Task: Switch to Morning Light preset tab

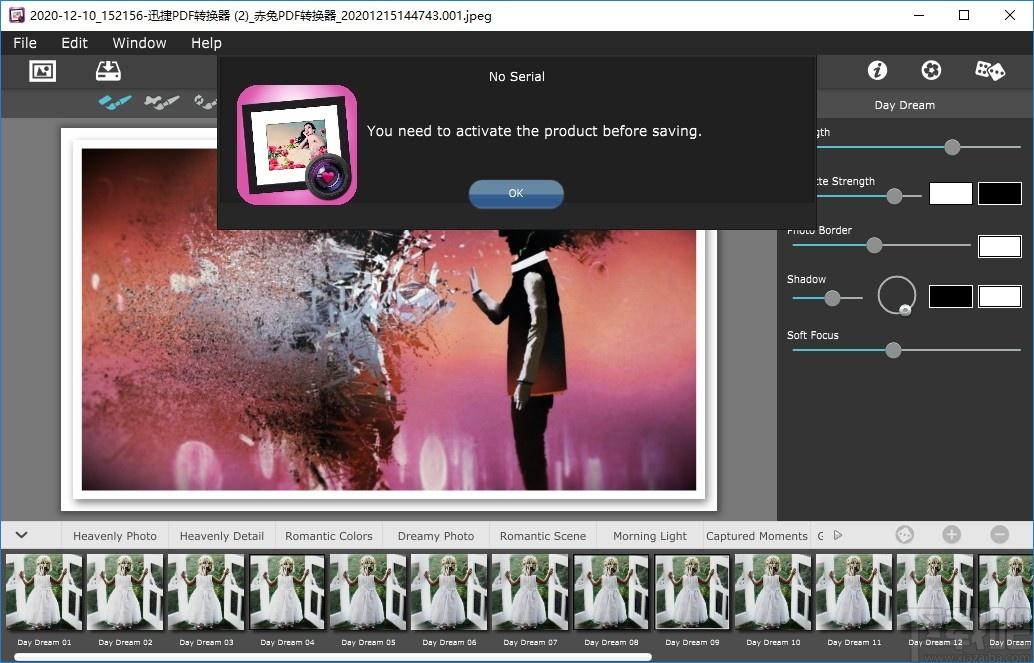Action: coord(650,536)
